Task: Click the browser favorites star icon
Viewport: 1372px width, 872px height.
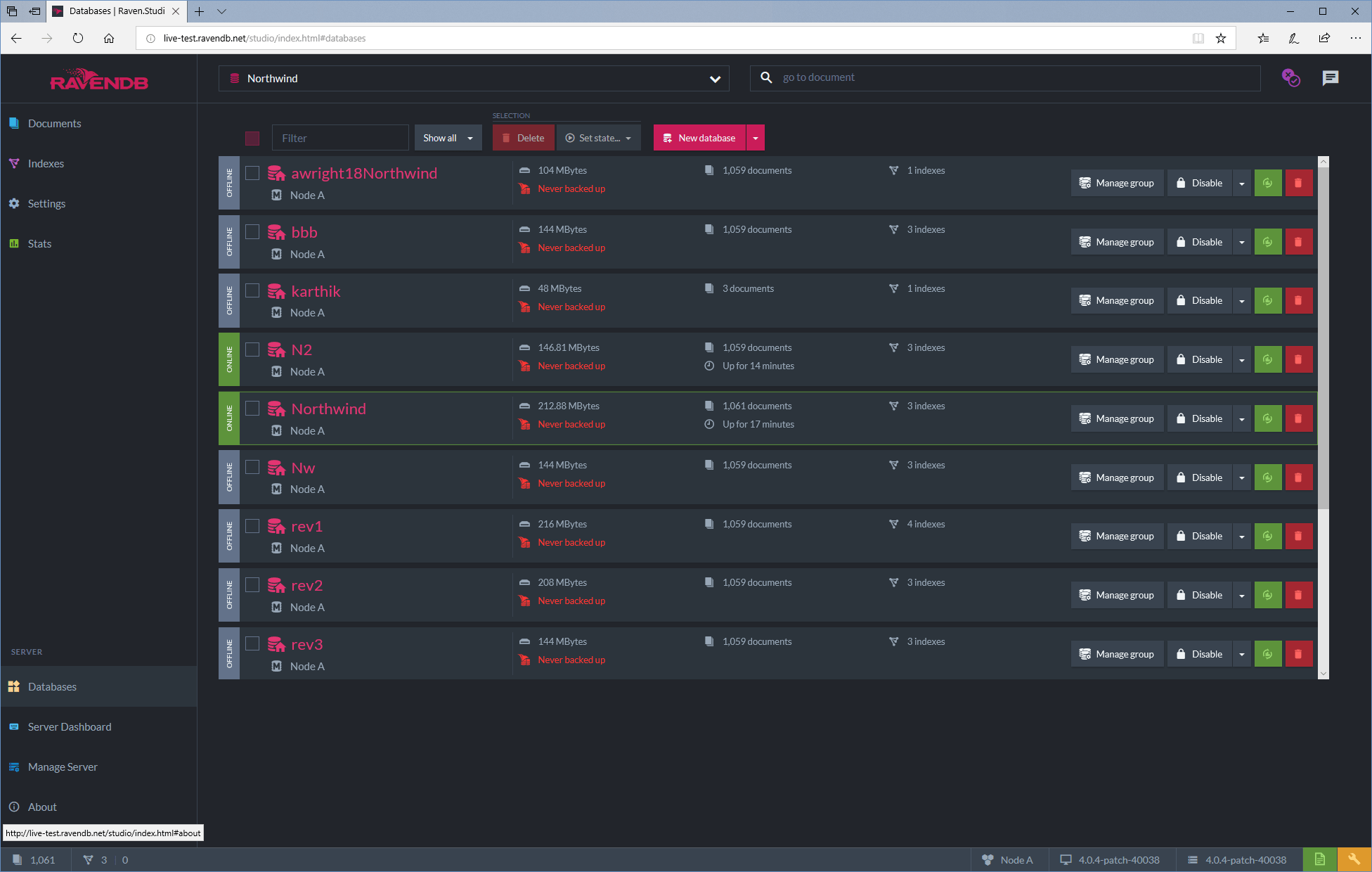Action: click(1221, 39)
